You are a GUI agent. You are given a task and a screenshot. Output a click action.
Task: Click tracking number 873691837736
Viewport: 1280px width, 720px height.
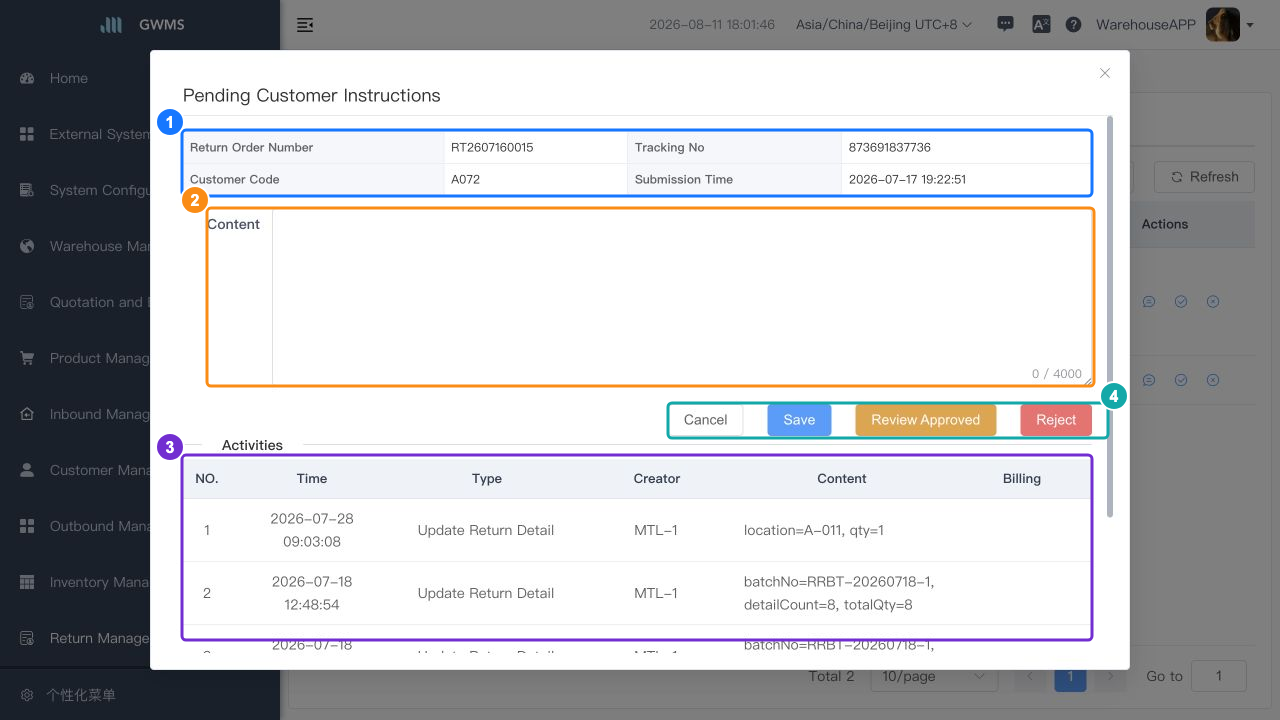[x=889, y=147]
